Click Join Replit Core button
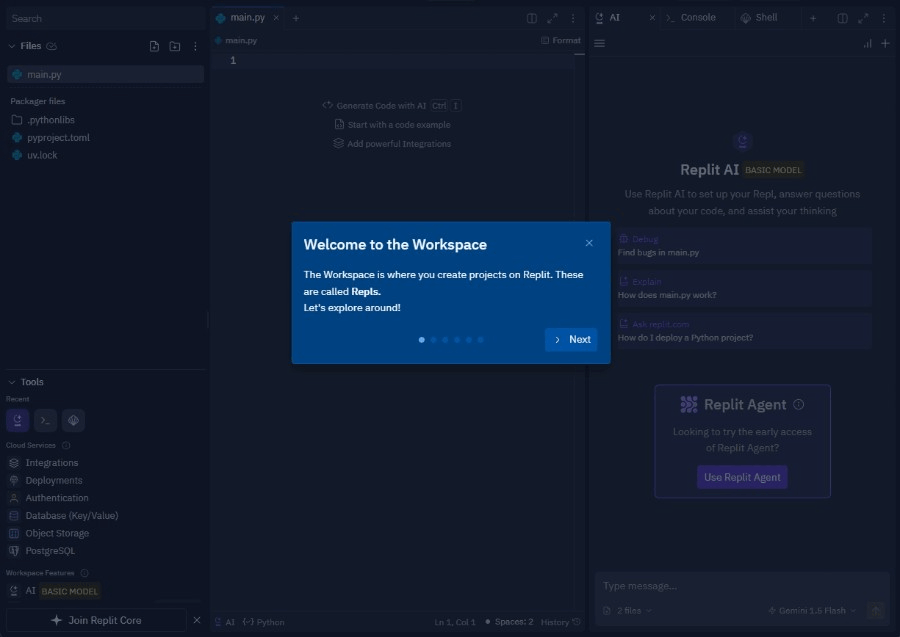 96,620
